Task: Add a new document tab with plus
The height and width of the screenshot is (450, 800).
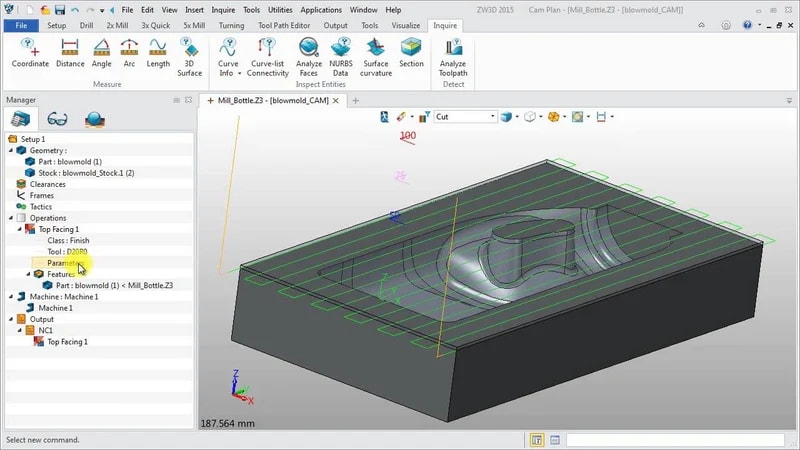Action: (356, 101)
